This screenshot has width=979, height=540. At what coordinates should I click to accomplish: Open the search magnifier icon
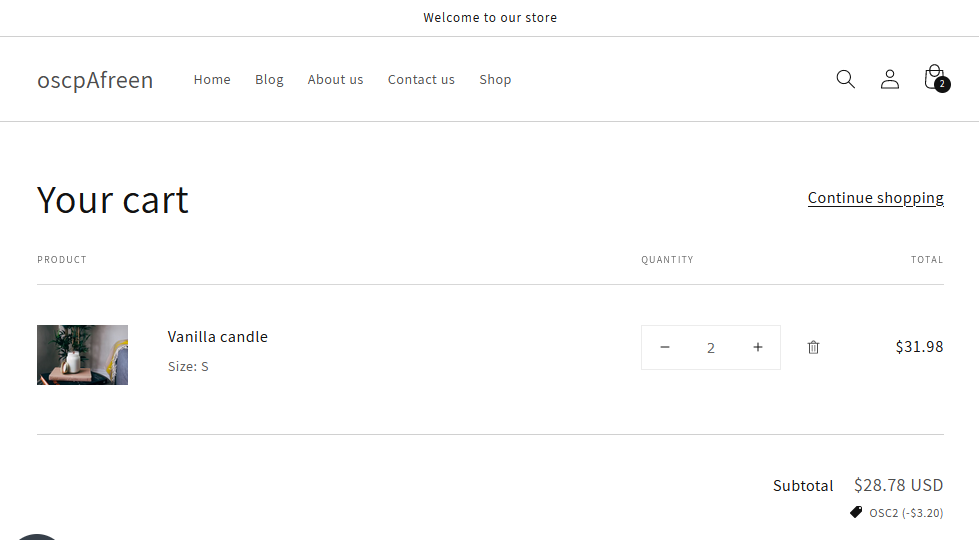(845, 79)
